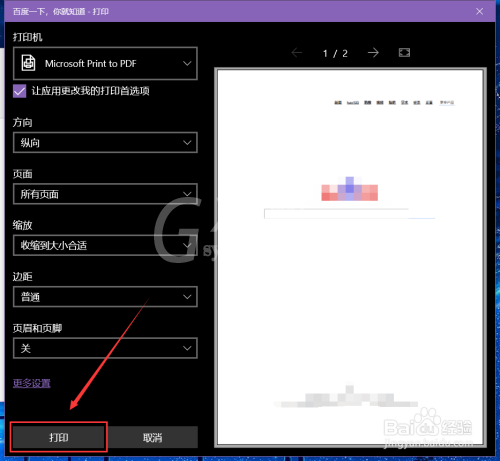Go to the next preview page arrow
This screenshot has width=500, height=461.
[x=373, y=53]
